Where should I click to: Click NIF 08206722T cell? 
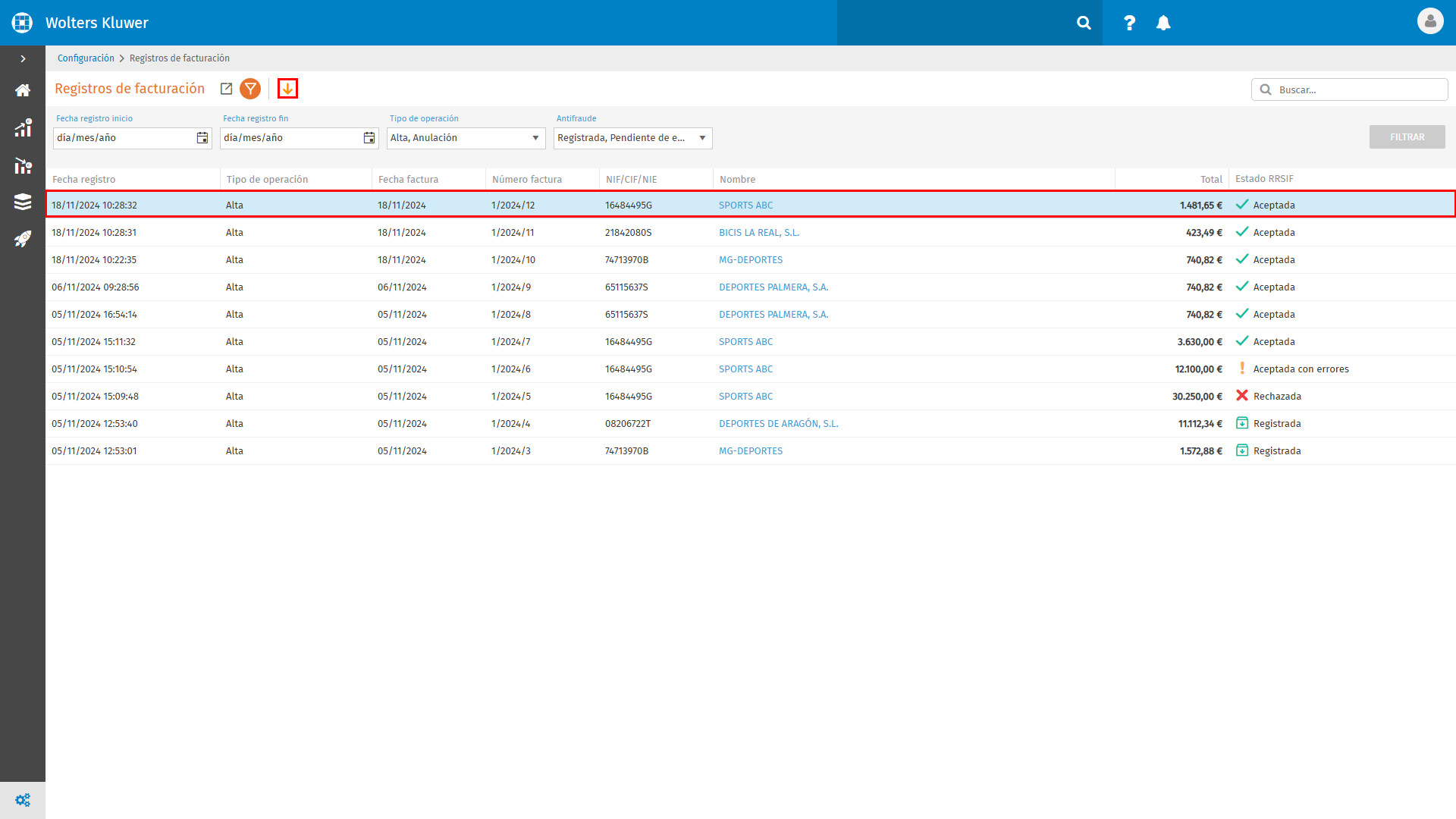628,424
